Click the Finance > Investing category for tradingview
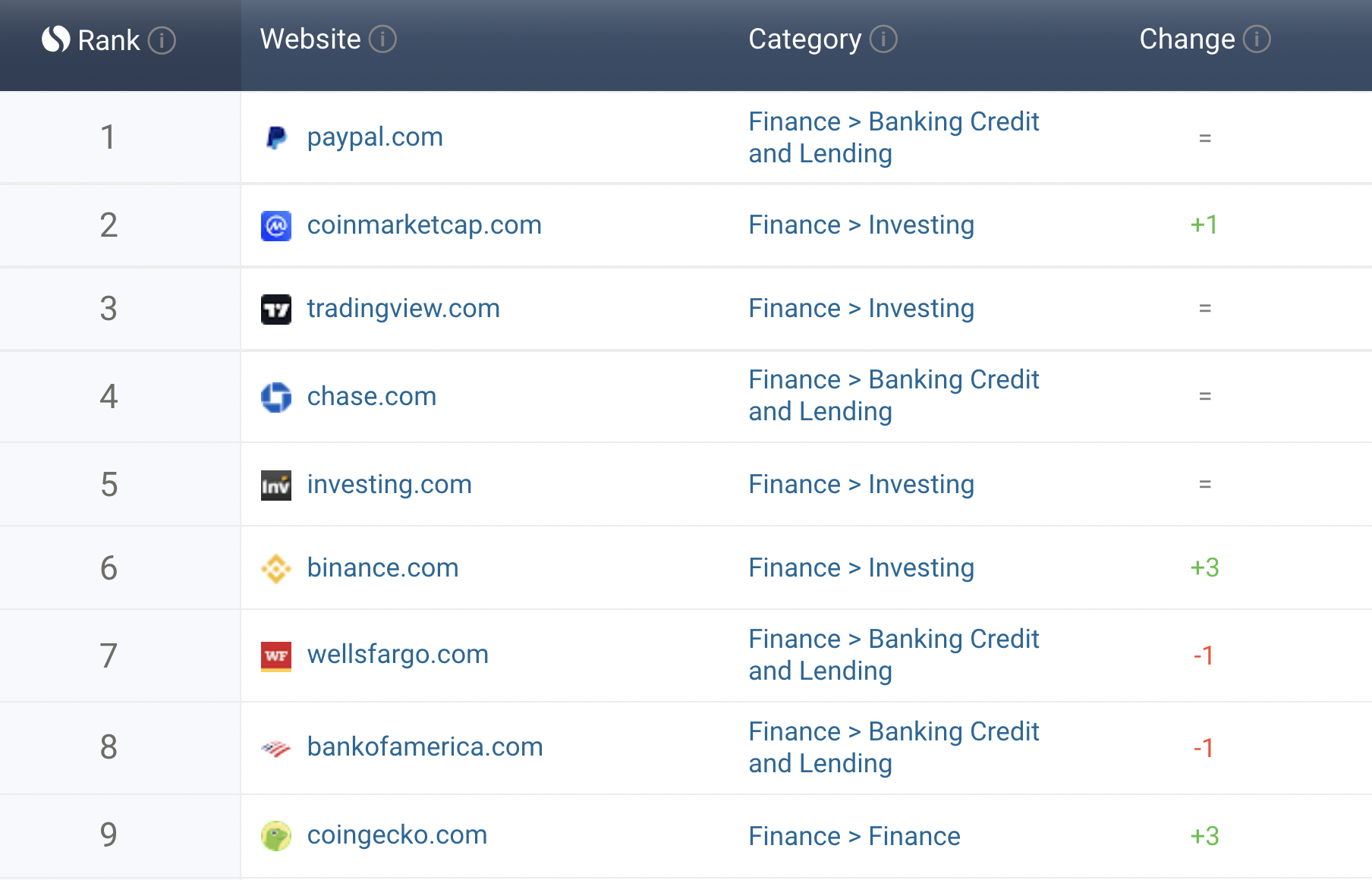Screen dimensions: 1372x880 861,309
